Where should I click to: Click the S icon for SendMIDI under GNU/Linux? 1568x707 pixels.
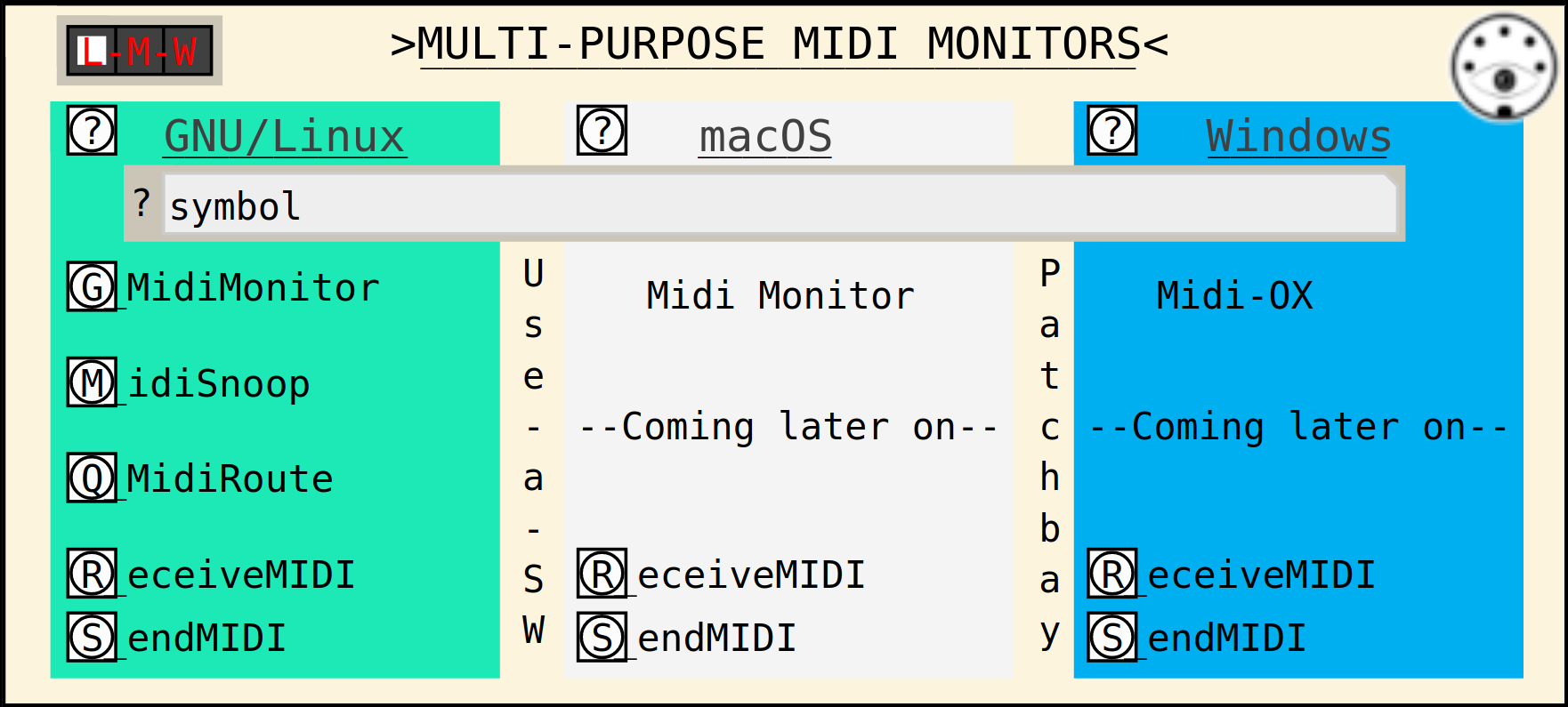[92, 637]
